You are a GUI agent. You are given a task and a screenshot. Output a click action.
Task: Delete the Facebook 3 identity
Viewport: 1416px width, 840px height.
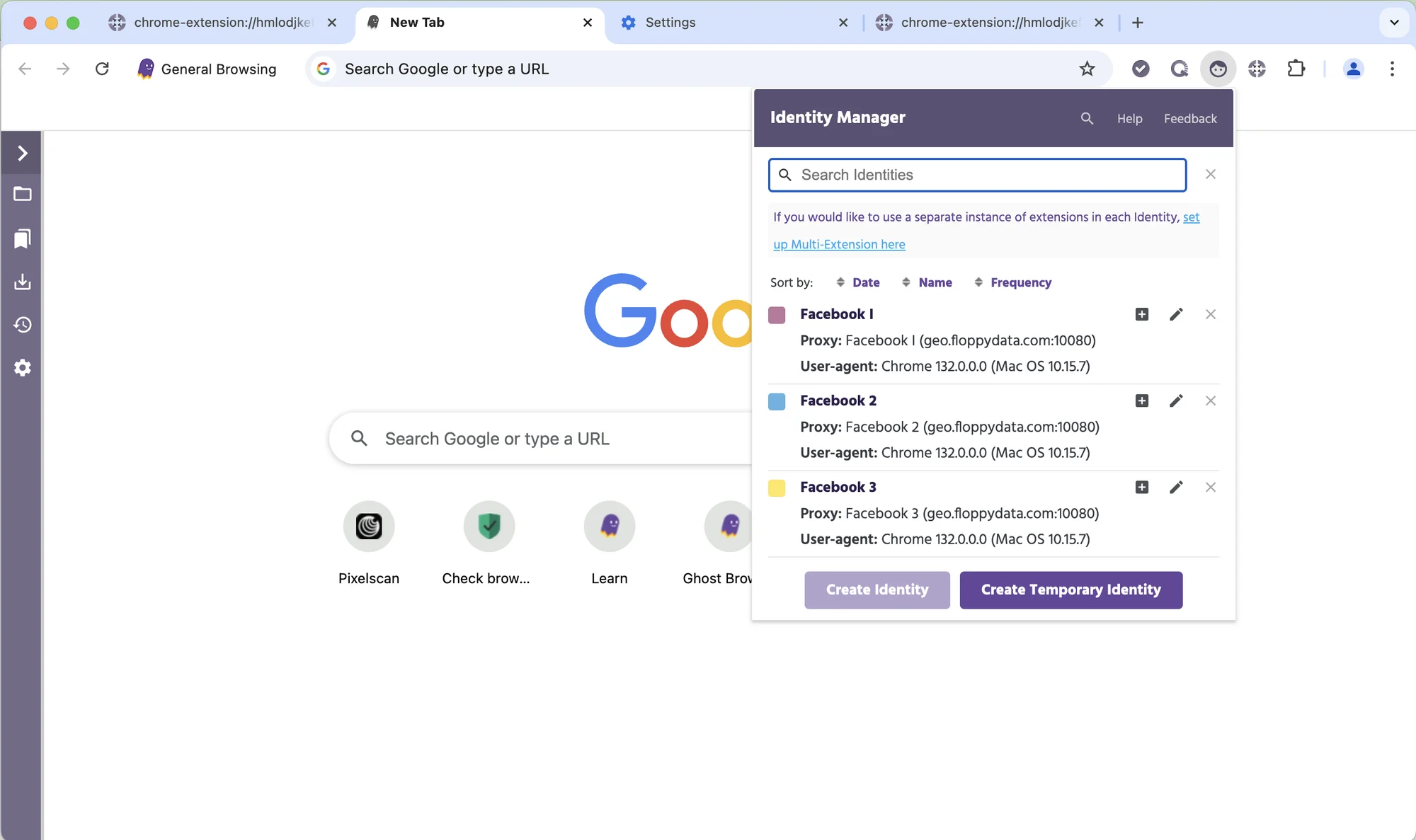pos(1210,487)
